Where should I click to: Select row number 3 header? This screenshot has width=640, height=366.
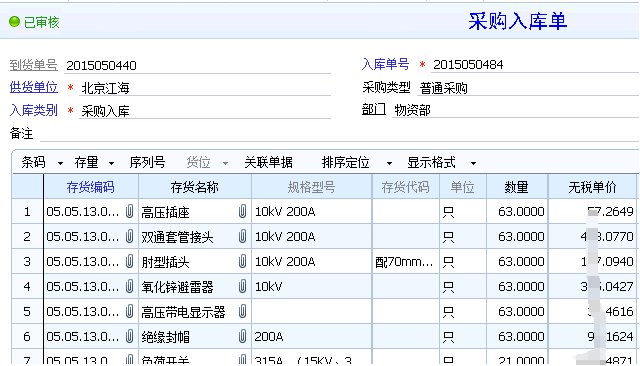click(27, 261)
